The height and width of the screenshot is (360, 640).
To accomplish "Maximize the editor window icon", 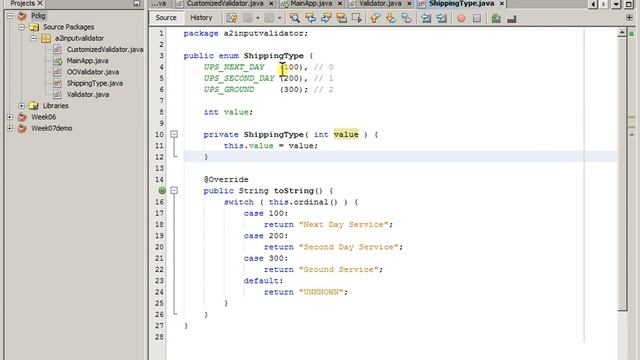I will click(629, 4).
